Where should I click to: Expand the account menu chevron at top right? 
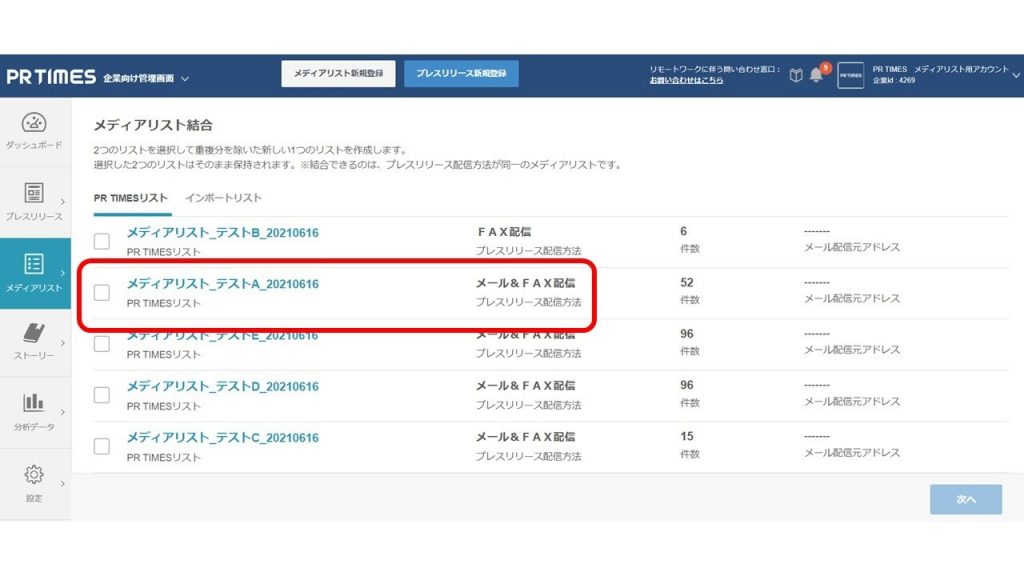[1016, 75]
